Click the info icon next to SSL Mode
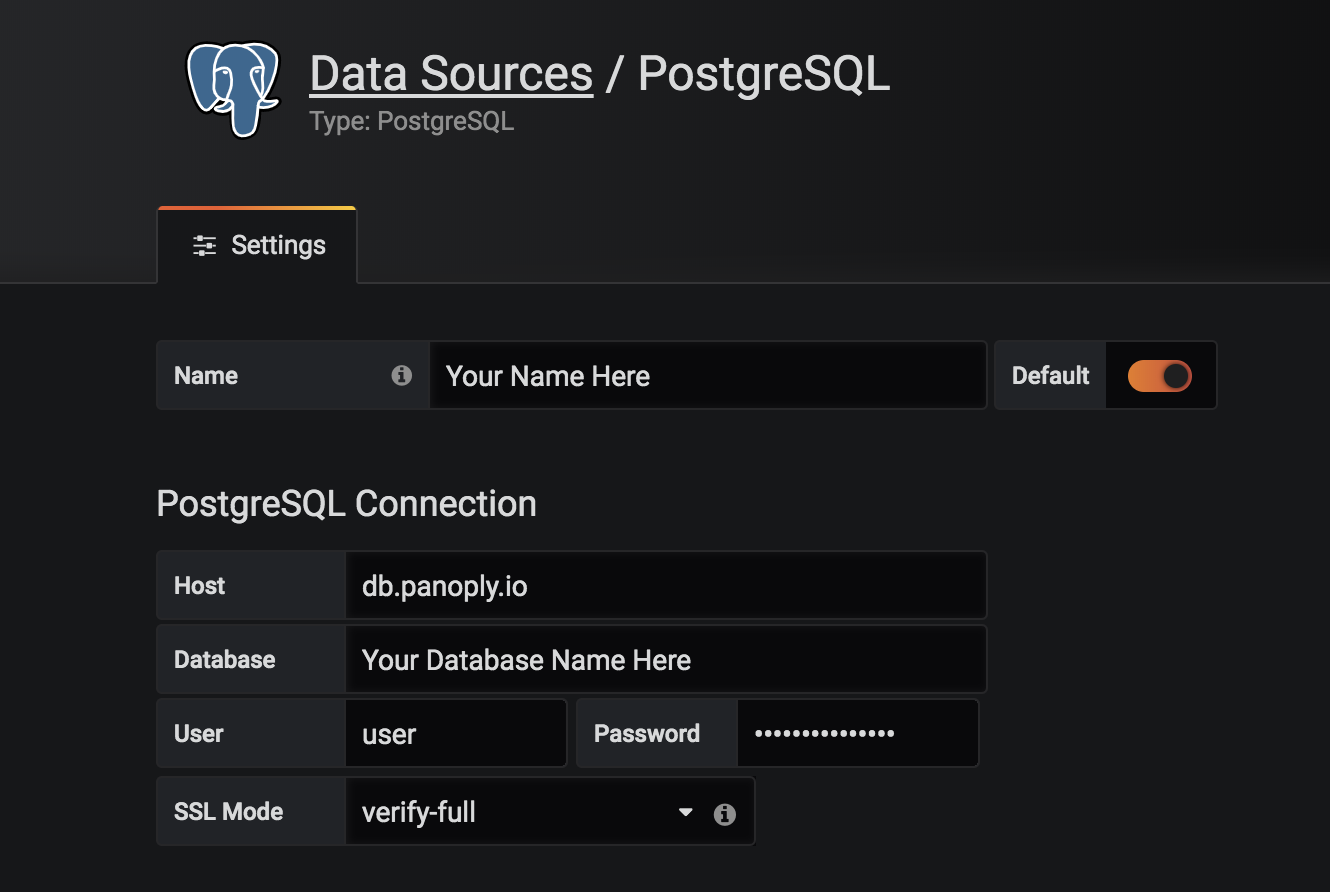 coord(725,814)
